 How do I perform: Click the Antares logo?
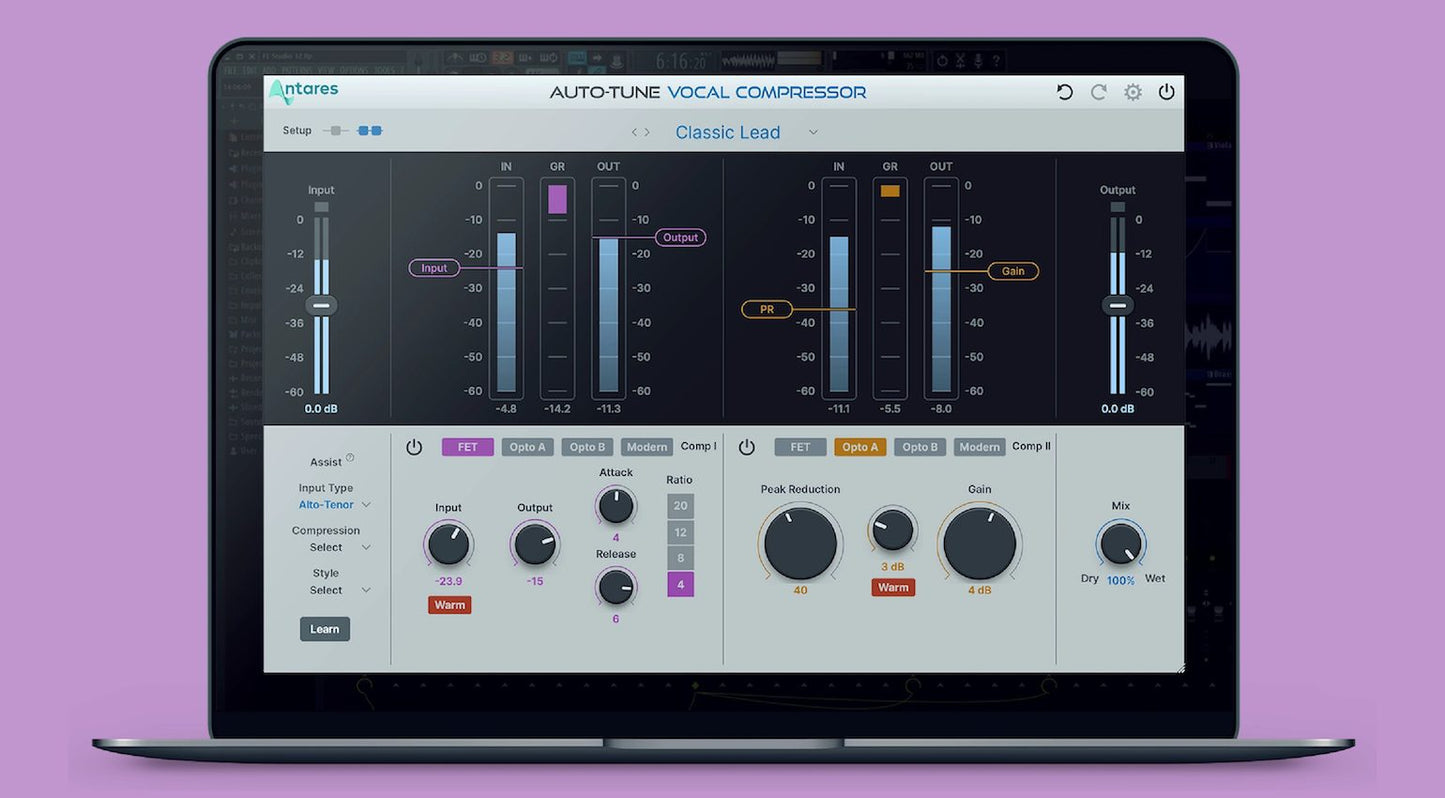tap(302, 91)
